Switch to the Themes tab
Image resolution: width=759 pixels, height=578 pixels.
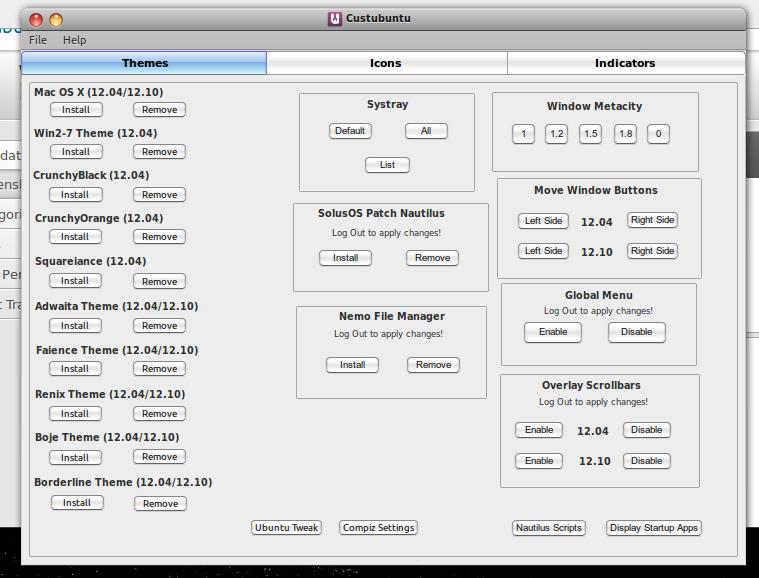pos(144,63)
